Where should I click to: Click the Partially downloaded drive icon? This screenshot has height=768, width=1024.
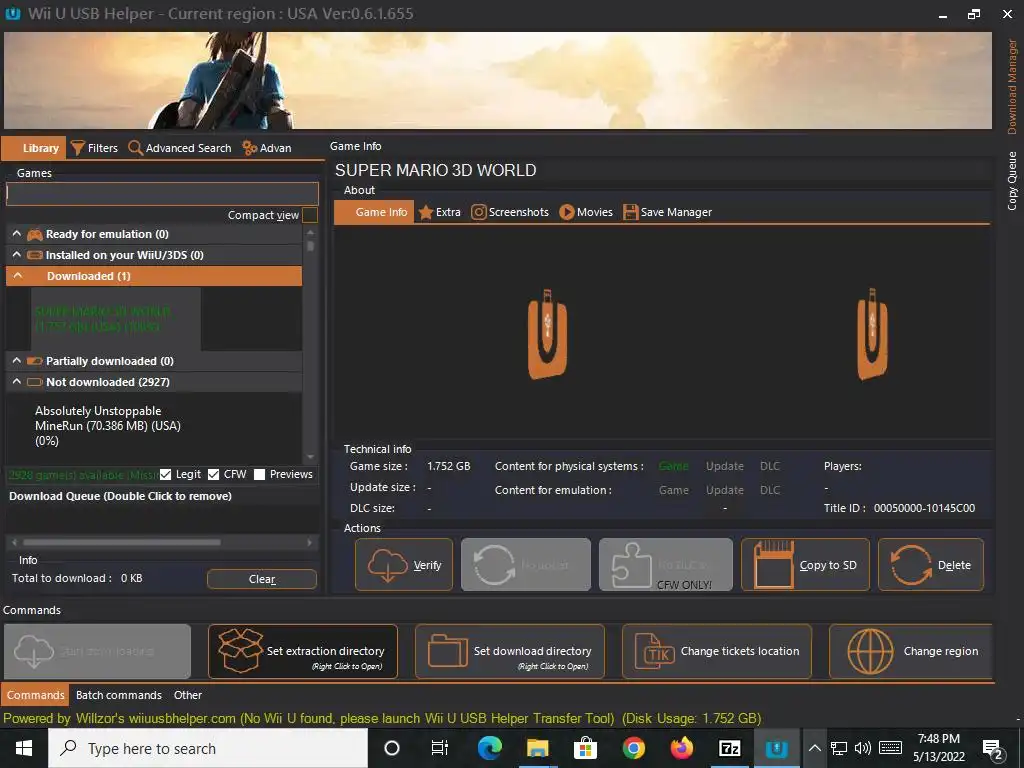(x=35, y=360)
